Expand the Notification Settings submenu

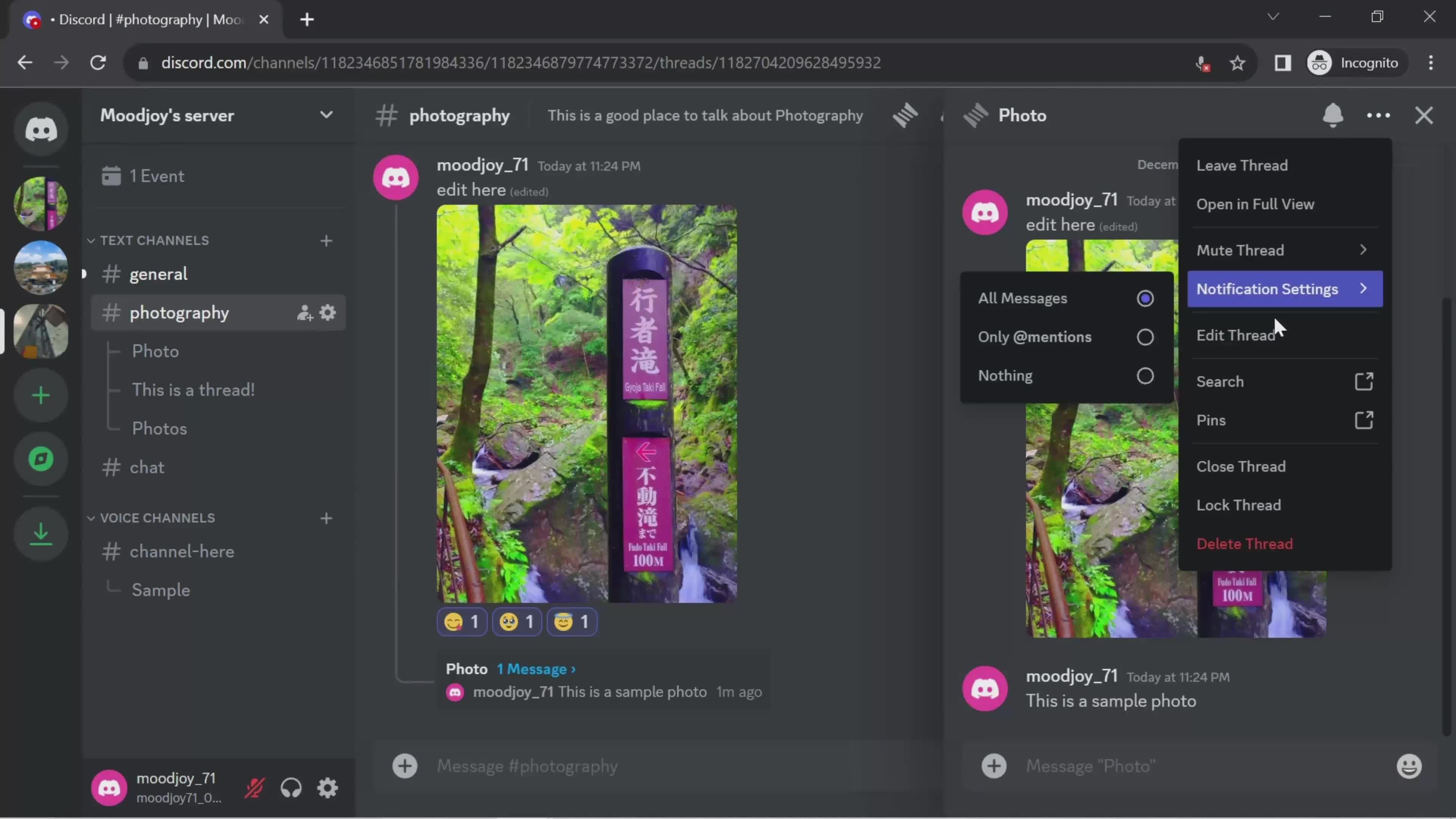pos(1283,288)
